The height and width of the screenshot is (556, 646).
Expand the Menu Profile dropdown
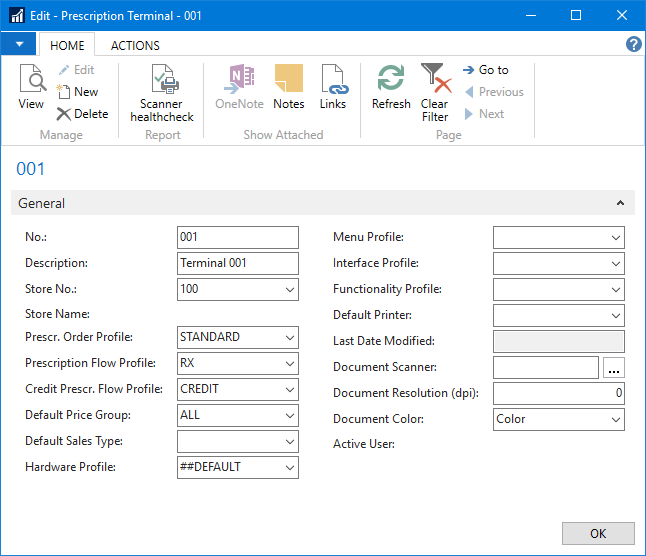coord(615,238)
